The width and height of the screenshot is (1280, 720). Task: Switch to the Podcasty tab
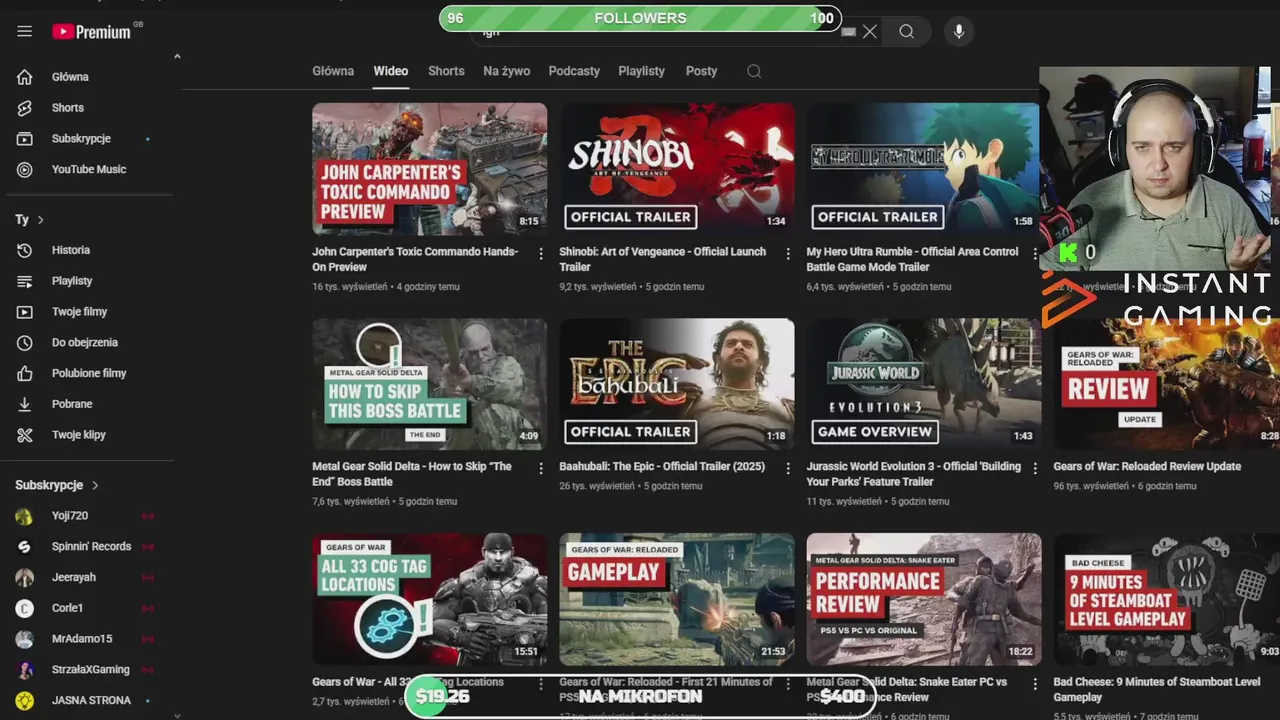click(574, 71)
